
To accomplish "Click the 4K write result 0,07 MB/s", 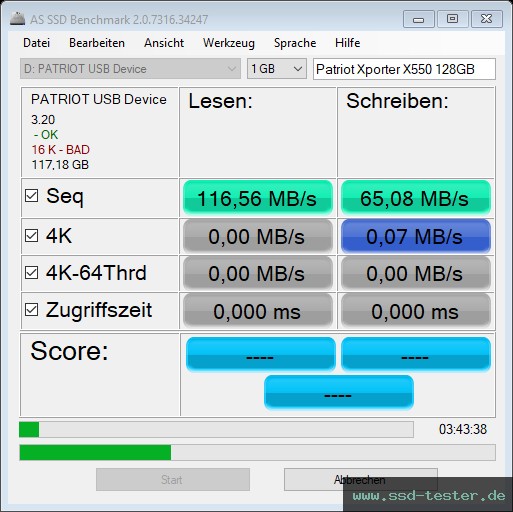I will point(416,236).
